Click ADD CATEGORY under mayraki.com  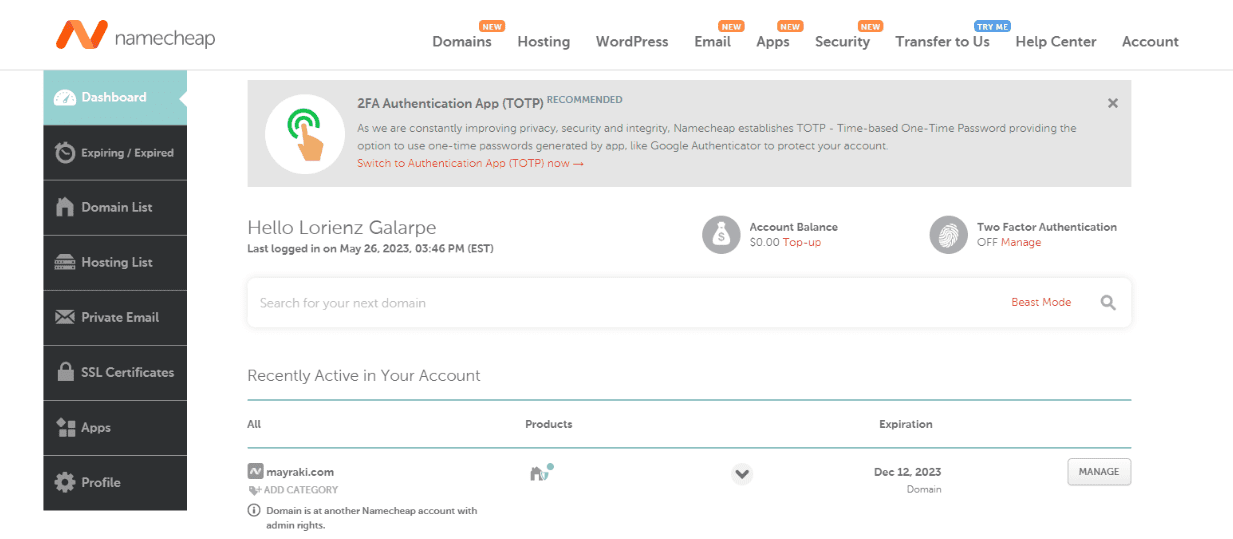click(x=294, y=490)
